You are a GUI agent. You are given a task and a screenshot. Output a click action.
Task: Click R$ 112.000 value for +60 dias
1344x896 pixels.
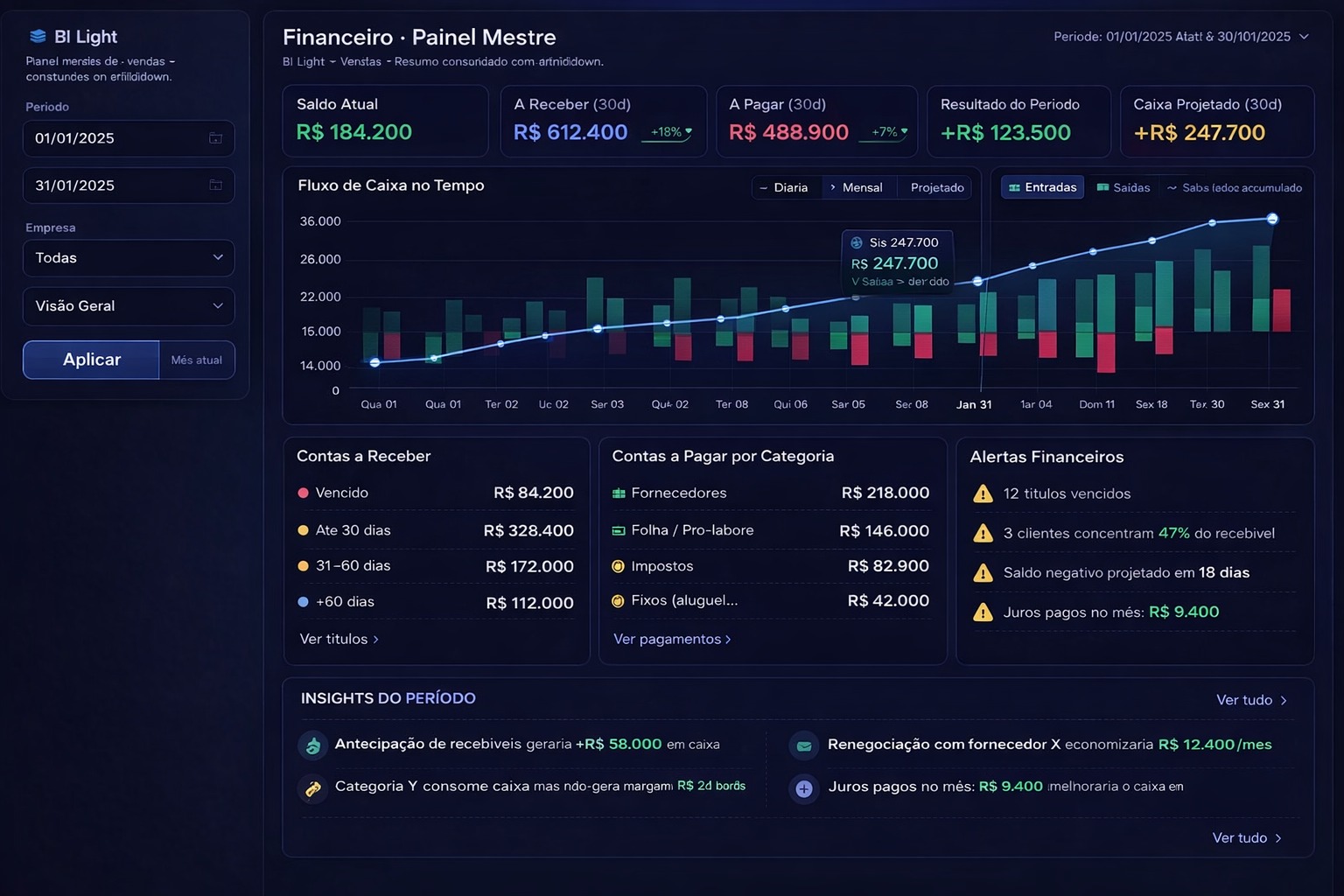coord(529,603)
